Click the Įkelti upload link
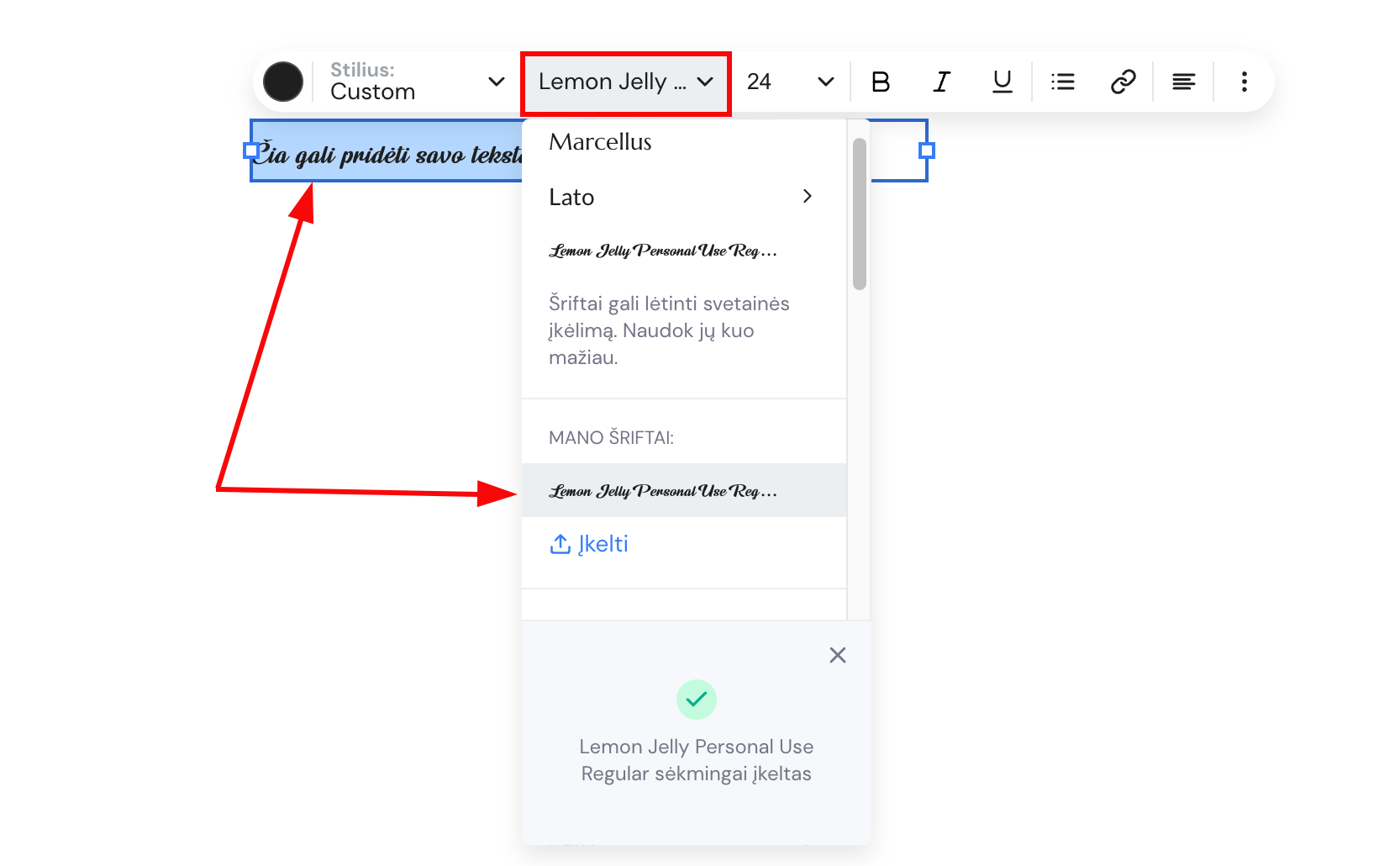Screen dimensions: 1400x866 603,544
